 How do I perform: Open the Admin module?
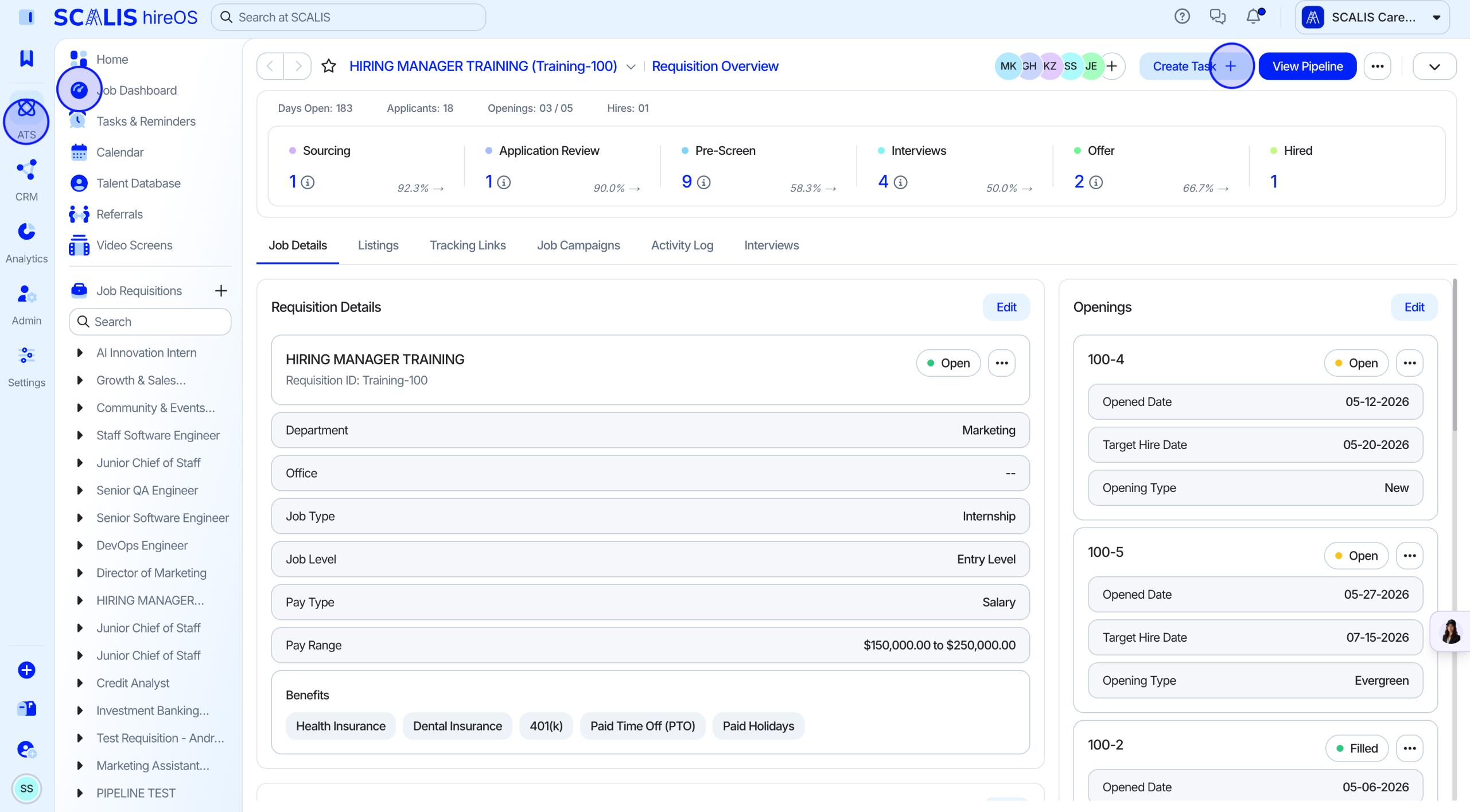(x=26, y=304)
